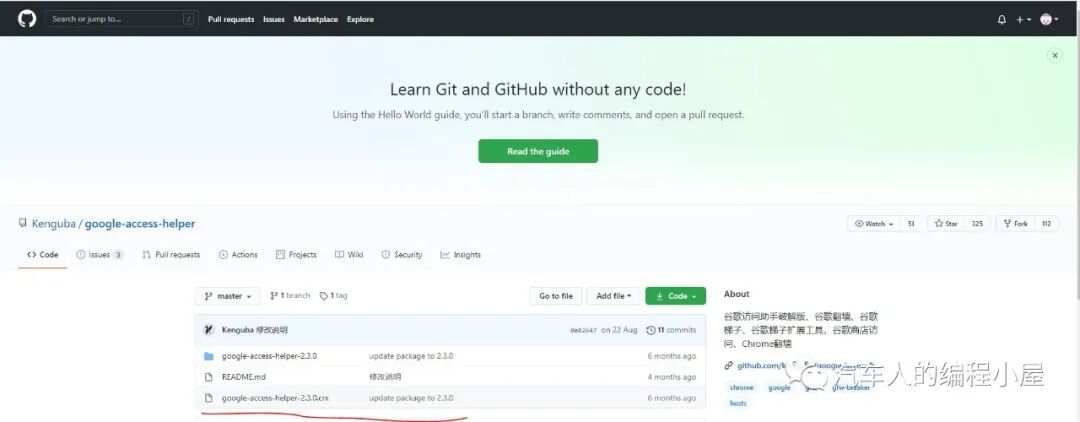This screenshot has height=422, width=1080.
Task: Open the notifications bell
Action: tap(1001, 20)
